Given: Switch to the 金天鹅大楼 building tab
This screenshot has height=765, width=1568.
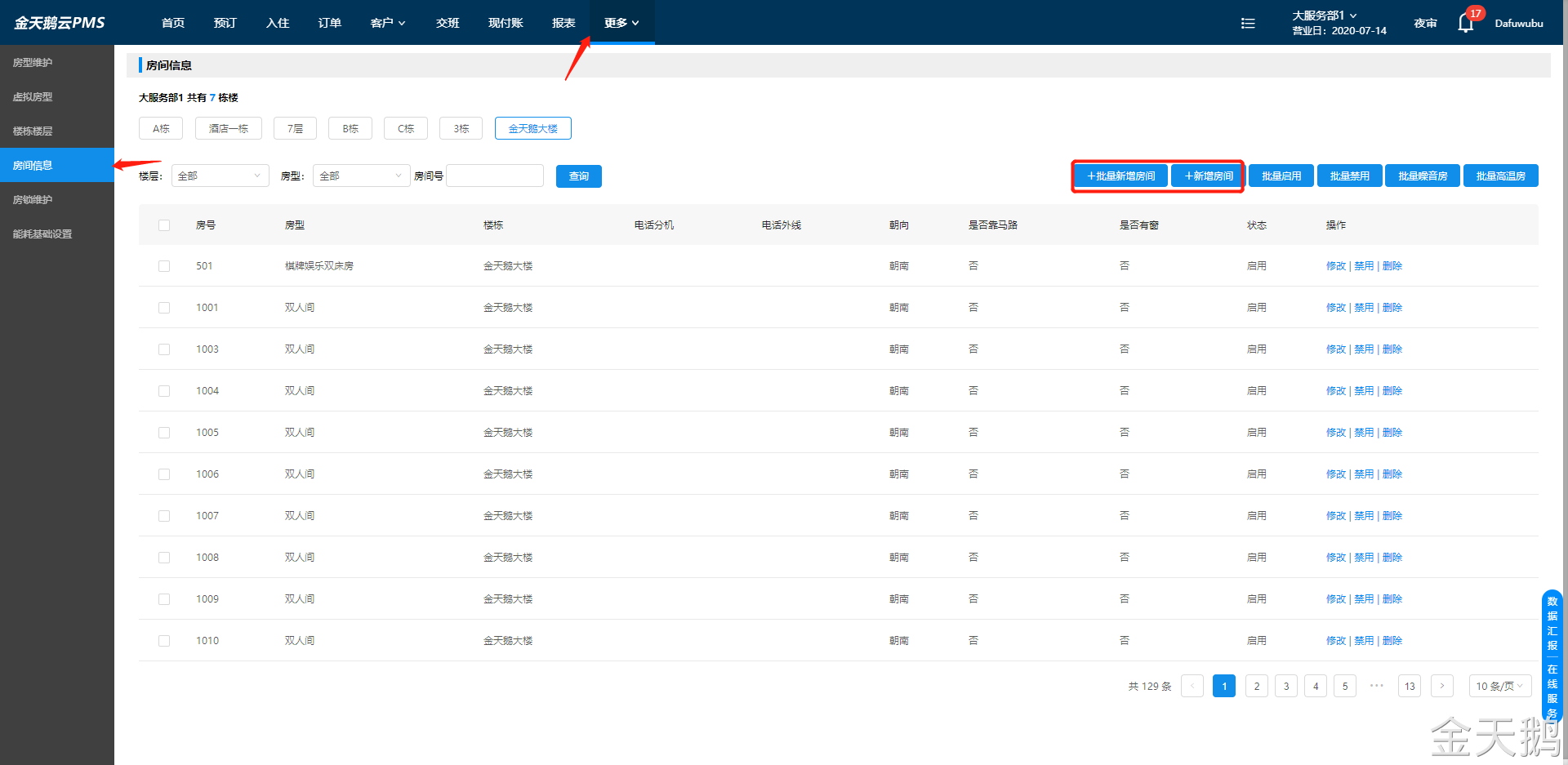Looking at the screenshot, I should tap(533, 128).
